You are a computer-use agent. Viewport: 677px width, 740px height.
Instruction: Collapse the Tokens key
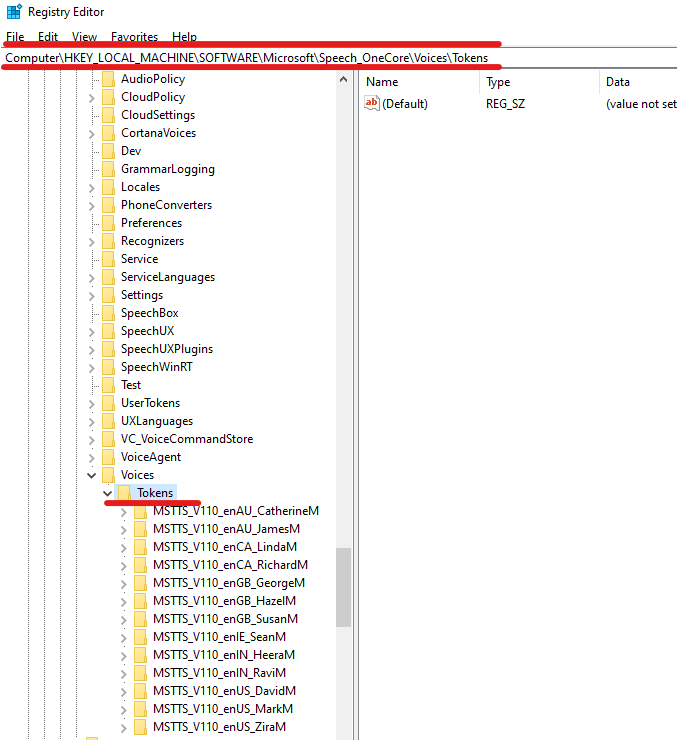(x=108, y=493)
